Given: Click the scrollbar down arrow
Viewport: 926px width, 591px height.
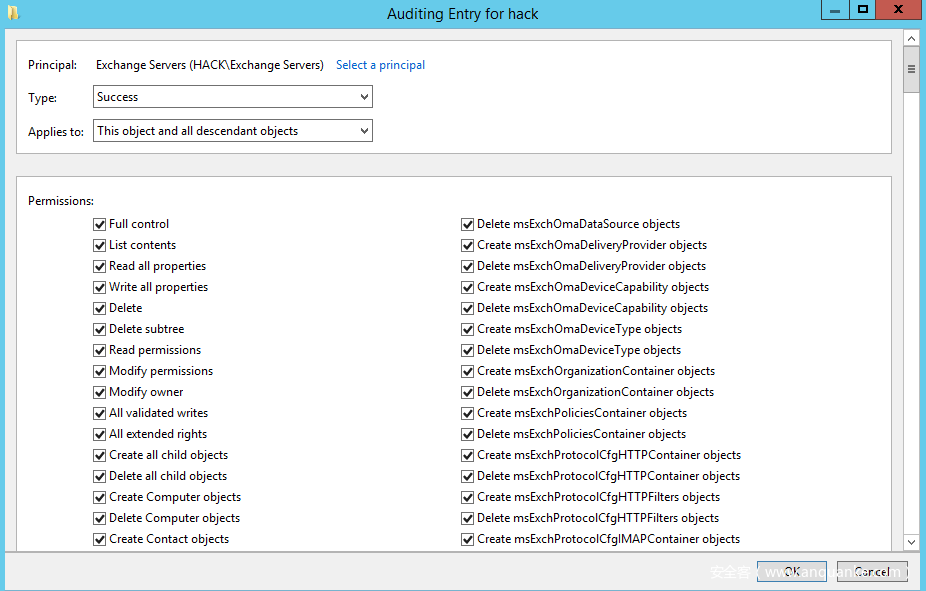Looking at the screenshot, I should (x=911, y=542).
